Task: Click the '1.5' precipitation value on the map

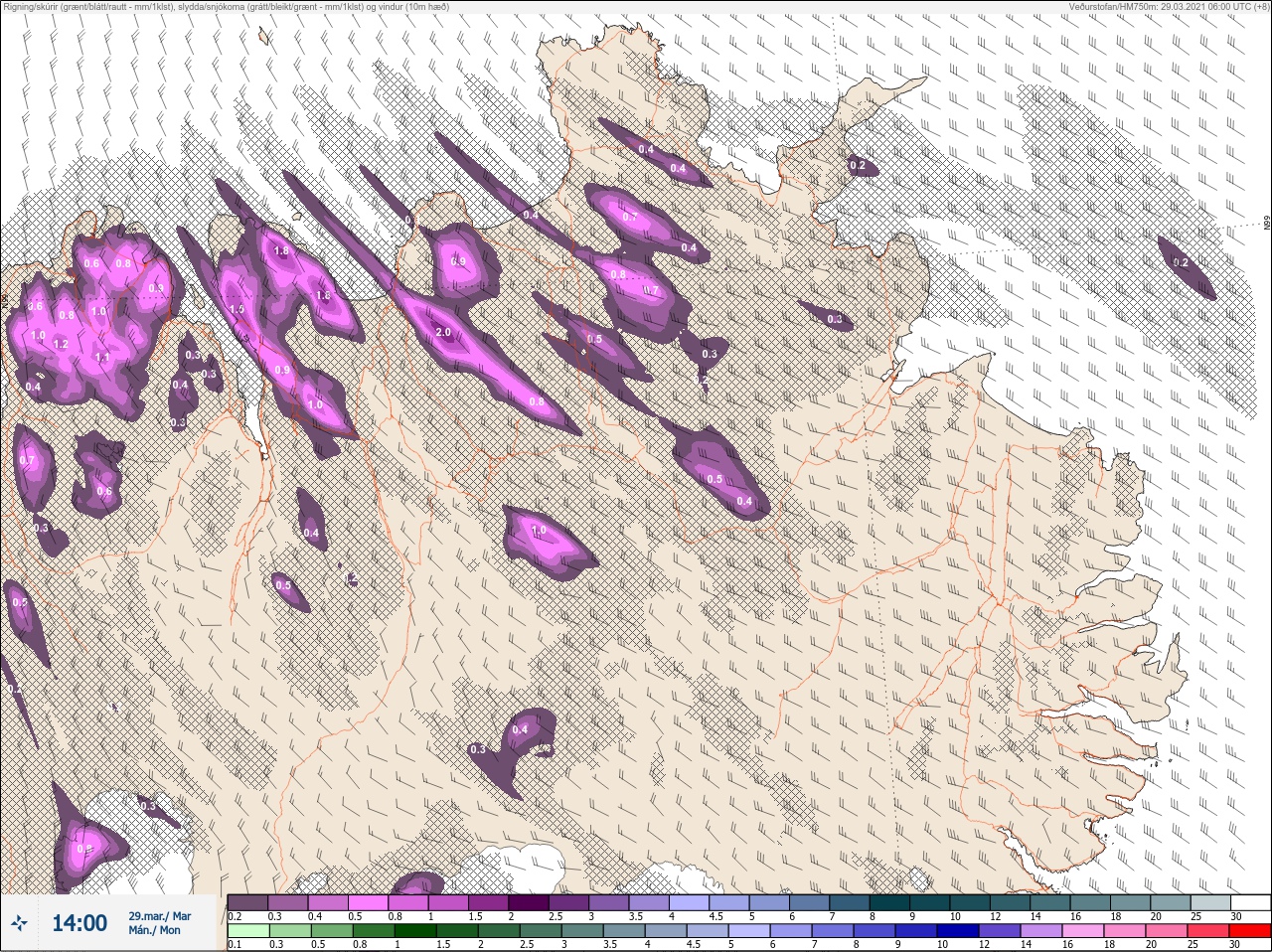Action: pos(237,310)
